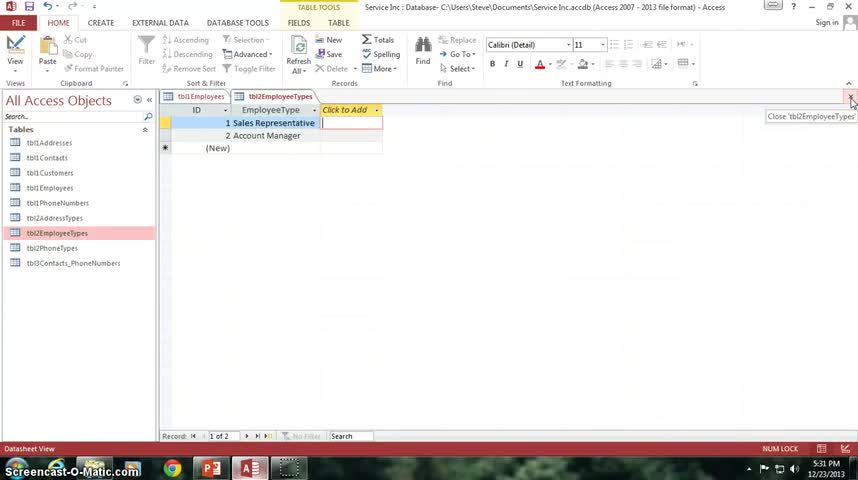Open the font size dropdown showing 11
Image resolution: width=858 pixels, height=480 pixels.
point(603,45)
